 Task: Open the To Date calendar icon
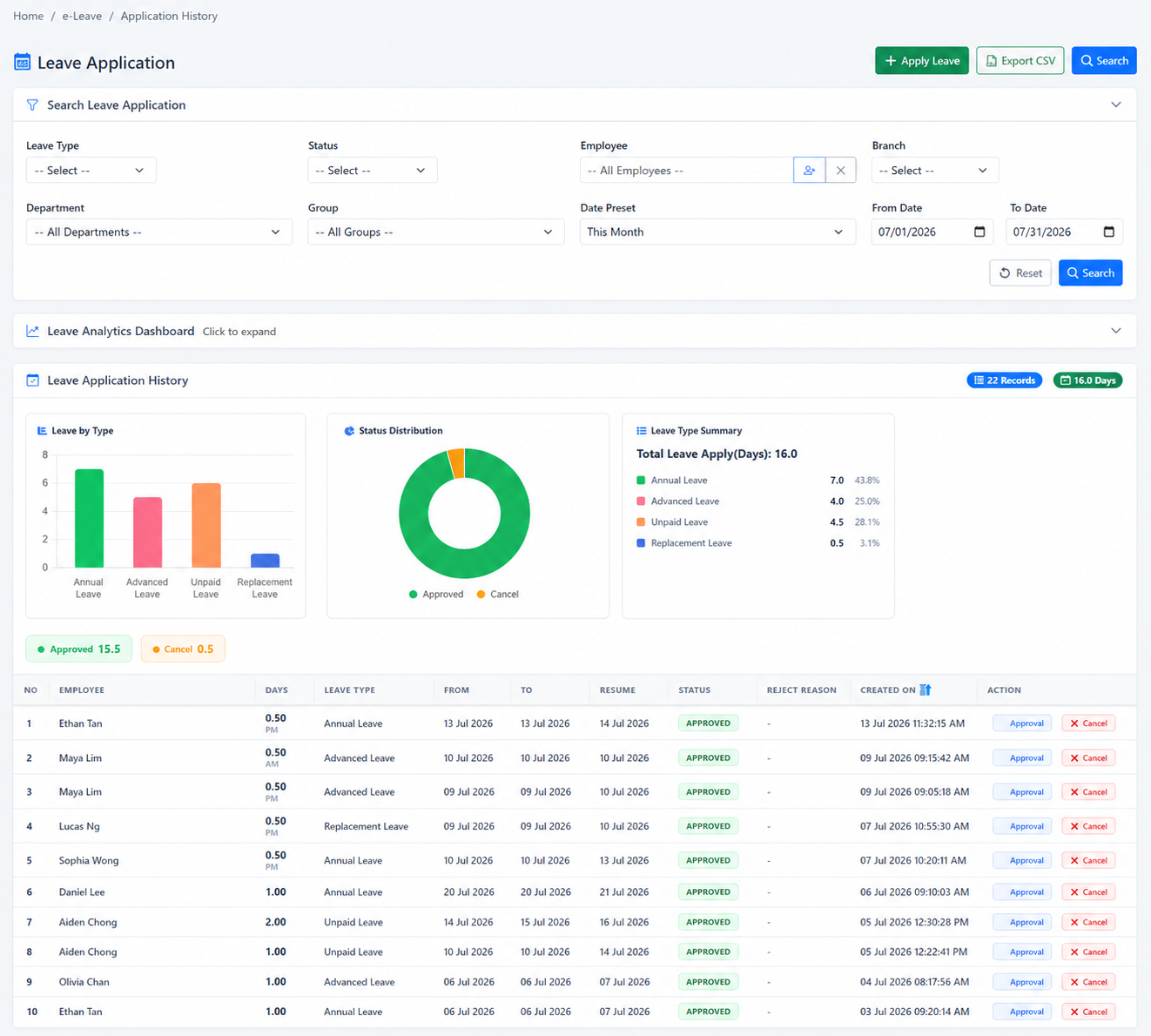coord(1108,232)
